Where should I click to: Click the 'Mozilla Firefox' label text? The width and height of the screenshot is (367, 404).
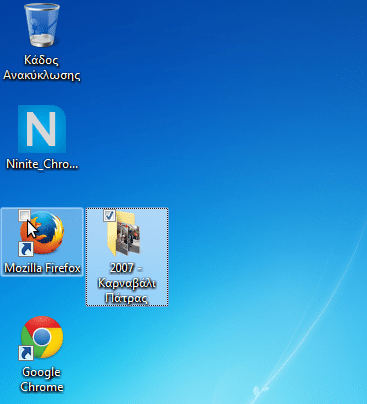(42, 268)
